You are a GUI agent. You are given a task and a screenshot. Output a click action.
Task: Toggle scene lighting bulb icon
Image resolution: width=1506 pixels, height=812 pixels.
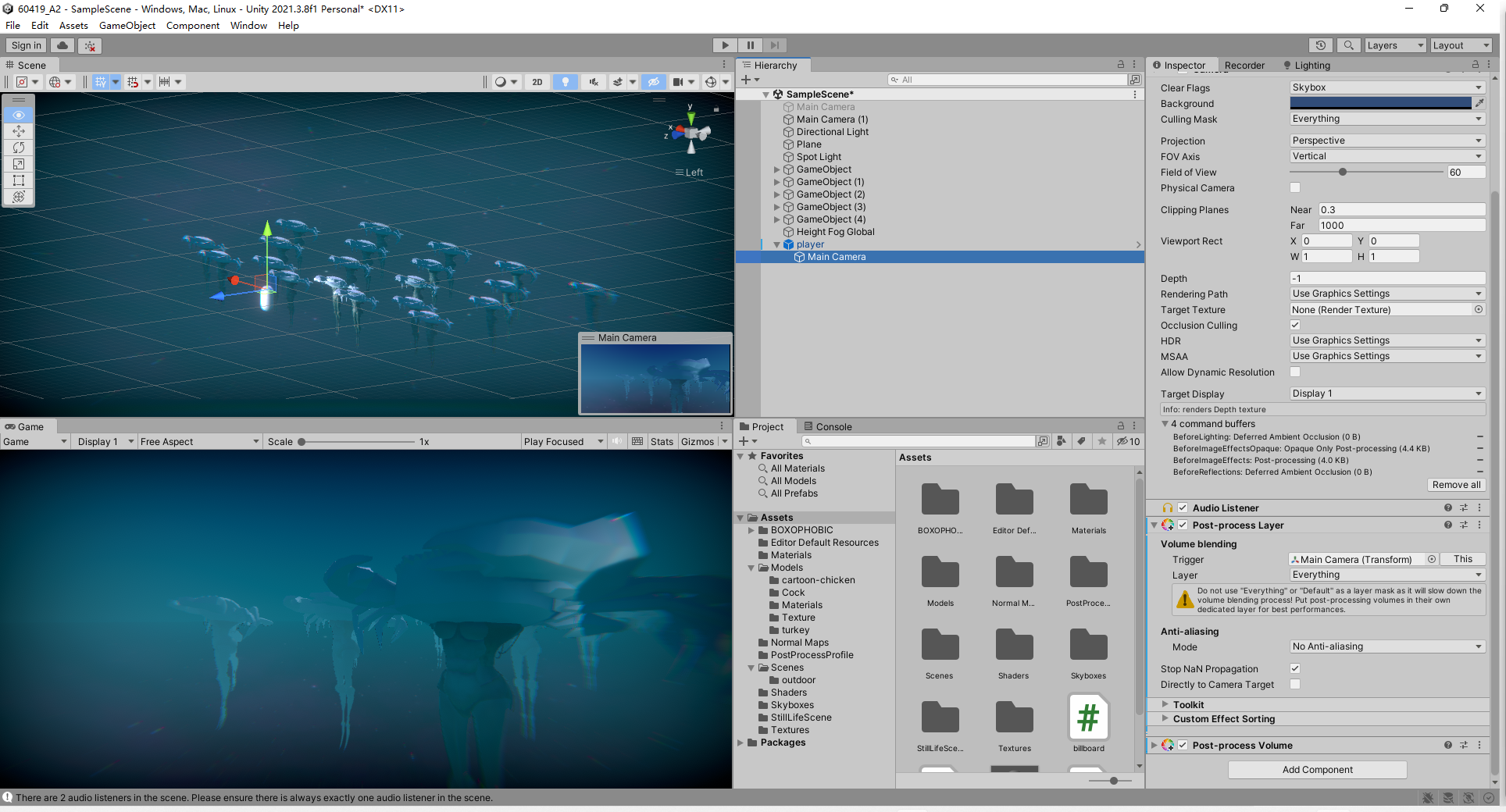(x=566, y=82)
